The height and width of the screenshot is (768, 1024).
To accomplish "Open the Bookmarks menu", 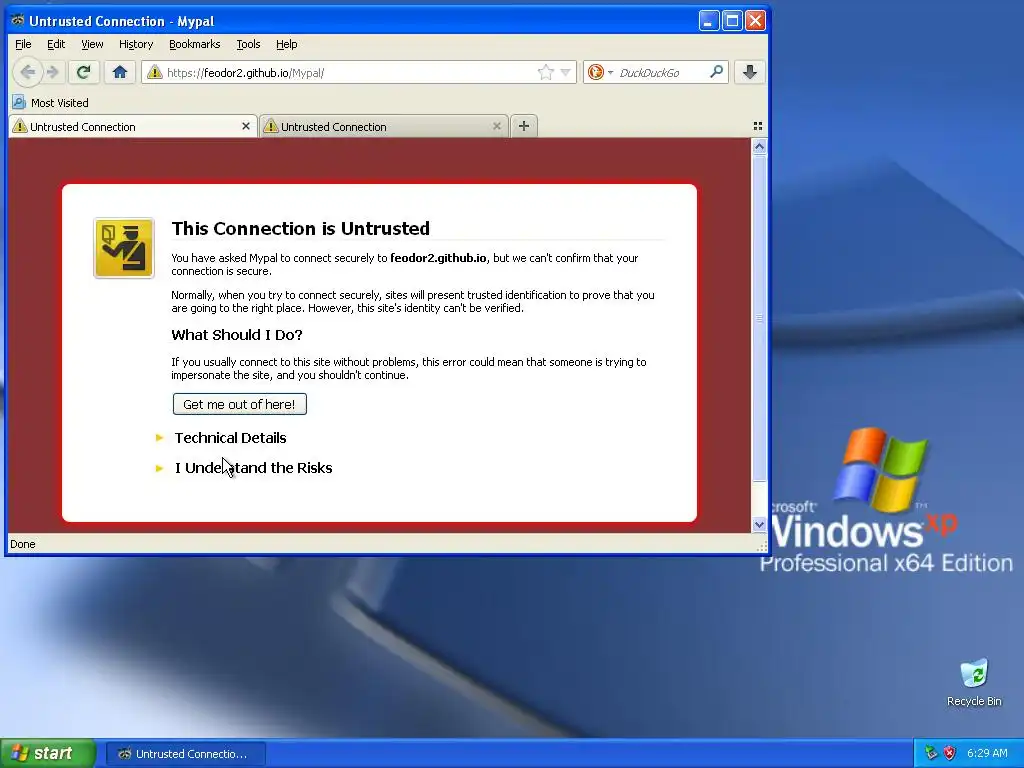I will (x=195, y=44).
